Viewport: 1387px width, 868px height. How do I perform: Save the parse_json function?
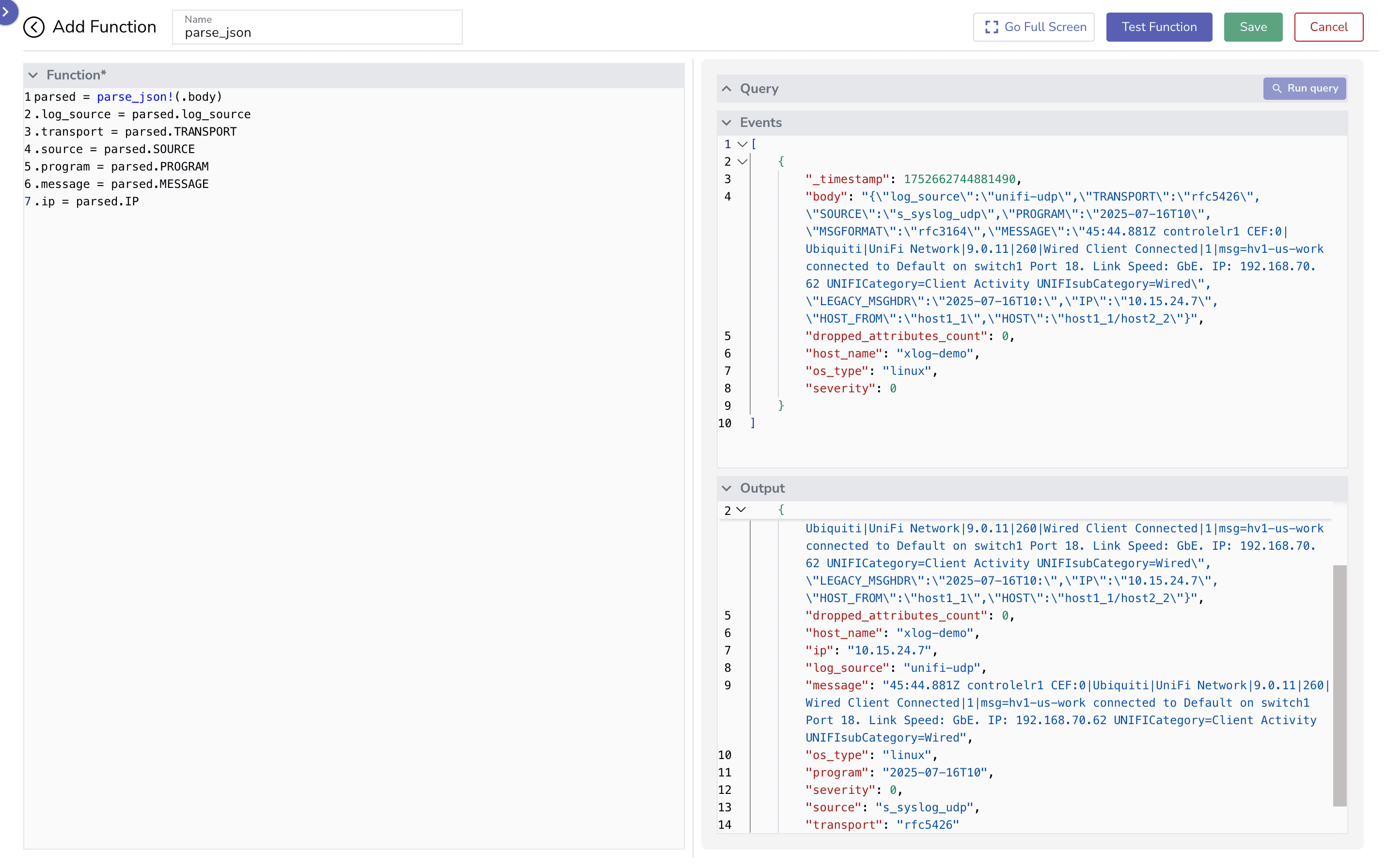pos(1253,27)
